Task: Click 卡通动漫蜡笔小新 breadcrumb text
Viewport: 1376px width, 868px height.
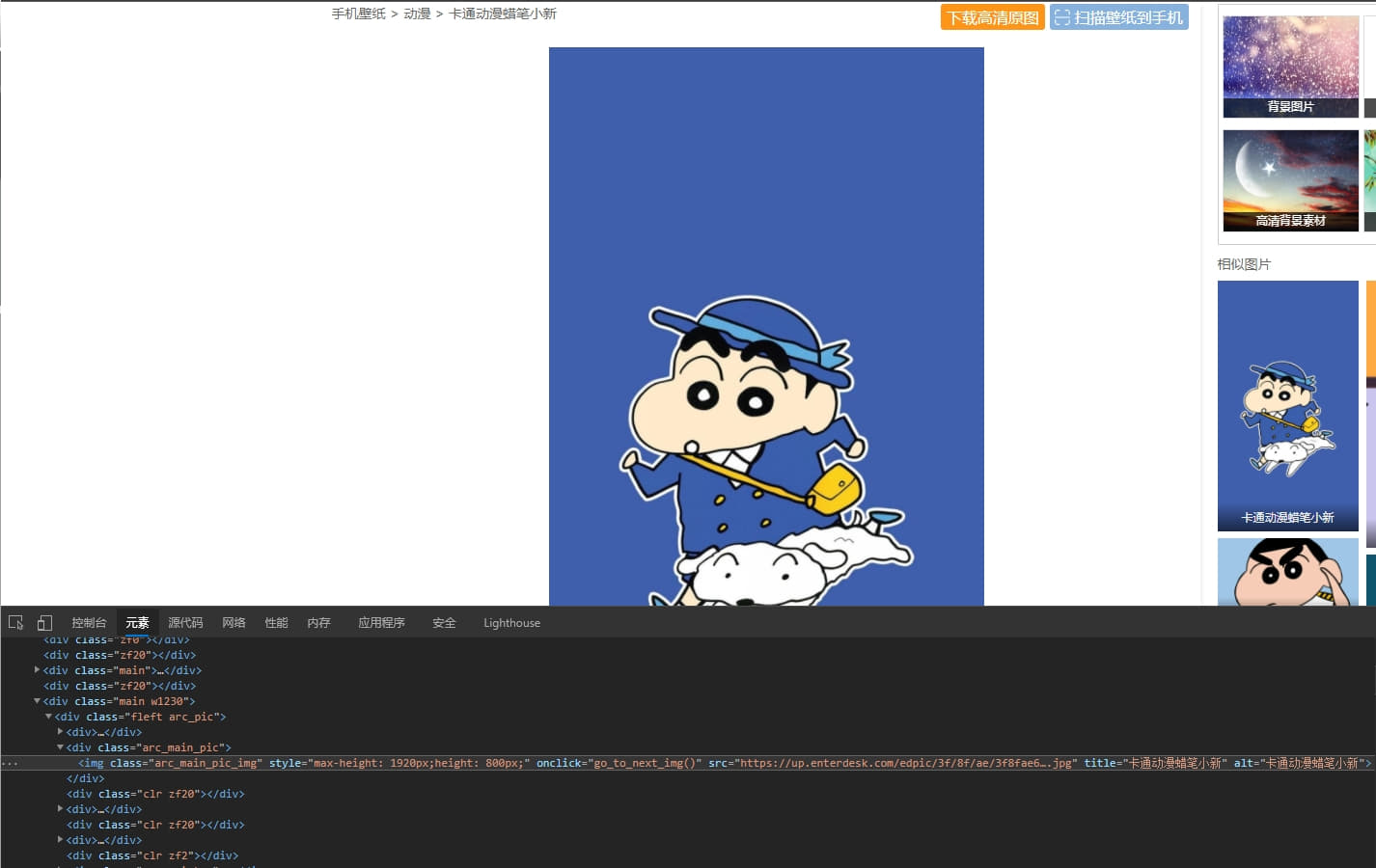Action: (x=503, y=14)
